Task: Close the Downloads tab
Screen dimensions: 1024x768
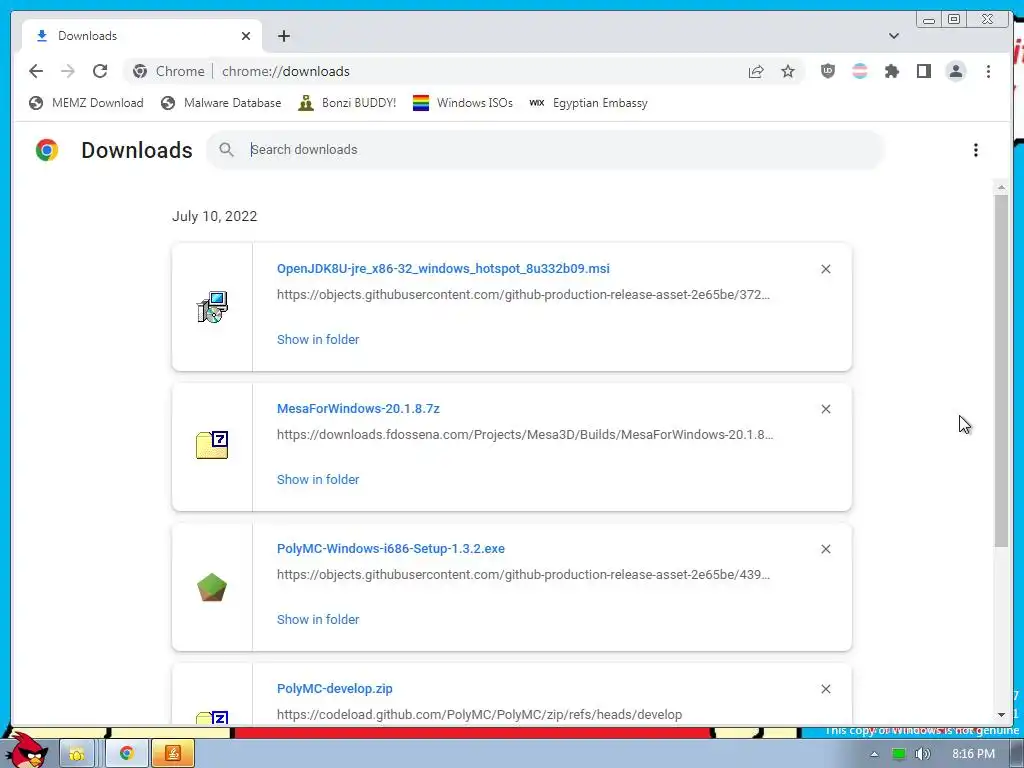Action: click(246, 36)
